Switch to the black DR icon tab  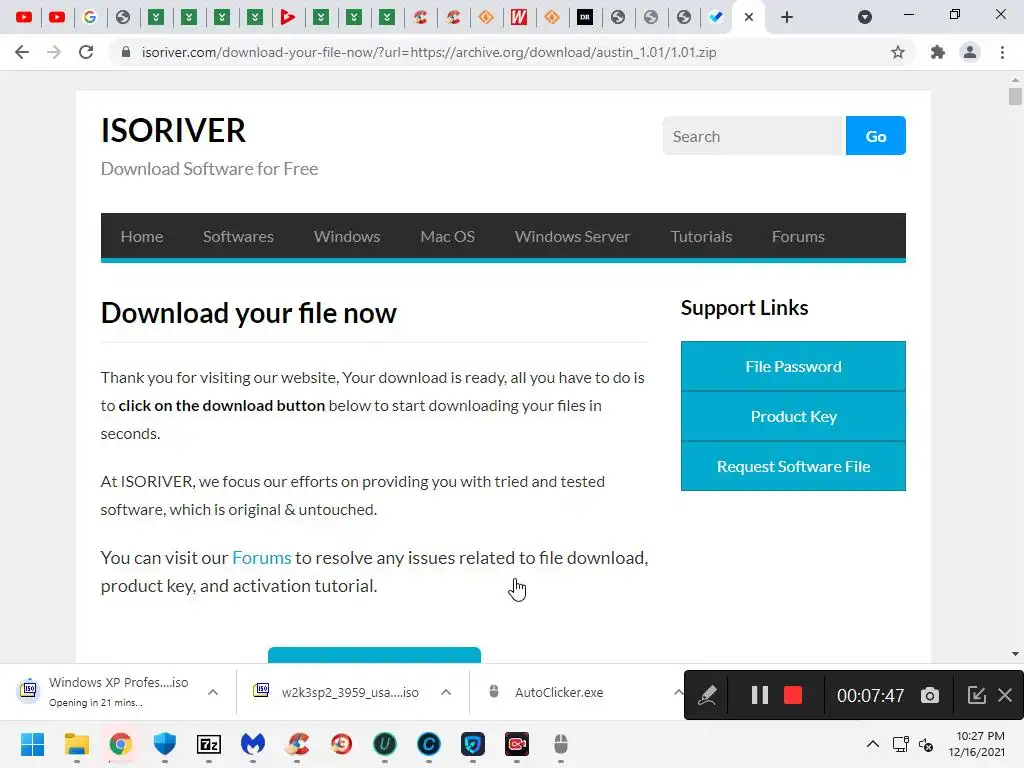pyautogui.click(x=585, y=17)
